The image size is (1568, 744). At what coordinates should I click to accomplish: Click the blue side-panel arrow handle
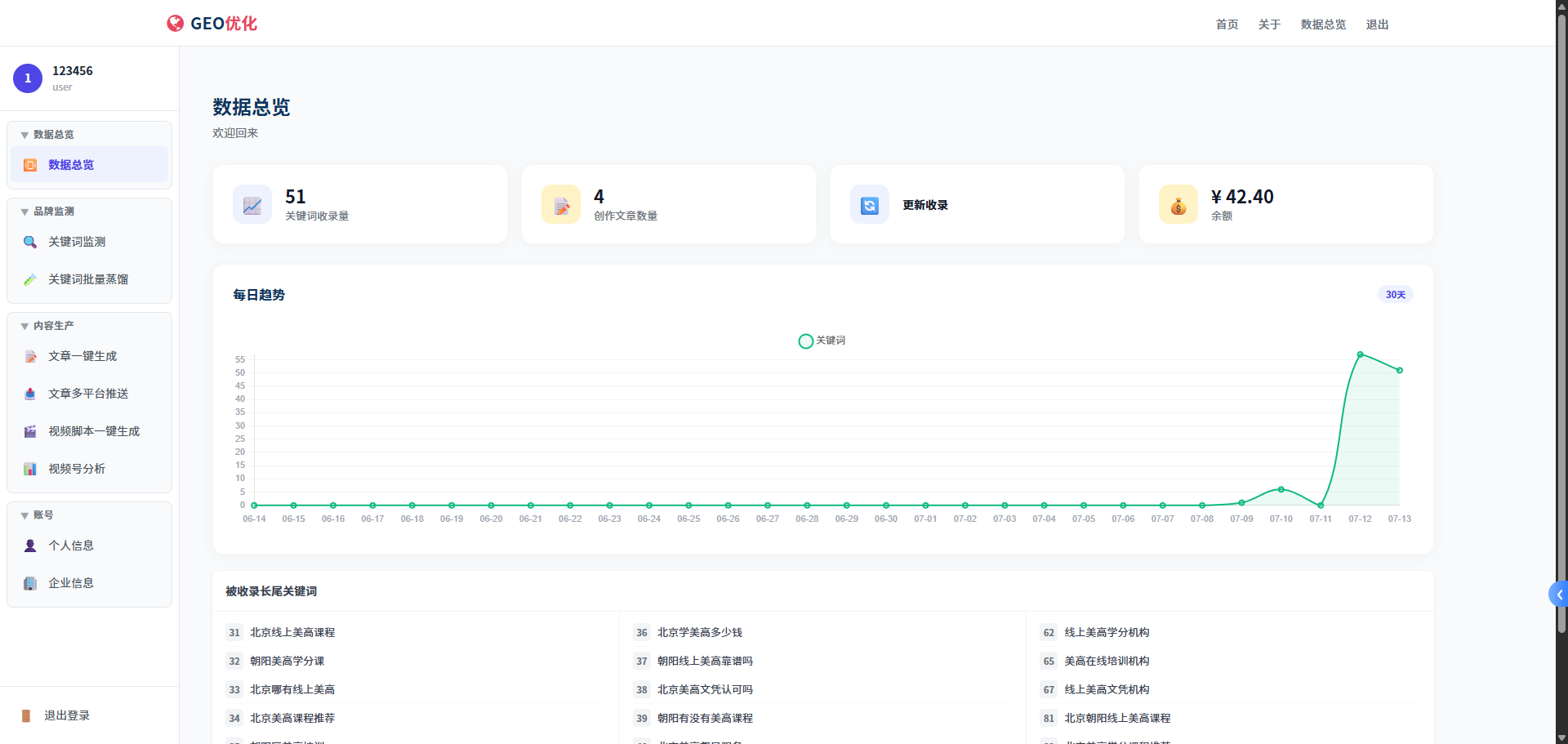(x=1558, y=595)
